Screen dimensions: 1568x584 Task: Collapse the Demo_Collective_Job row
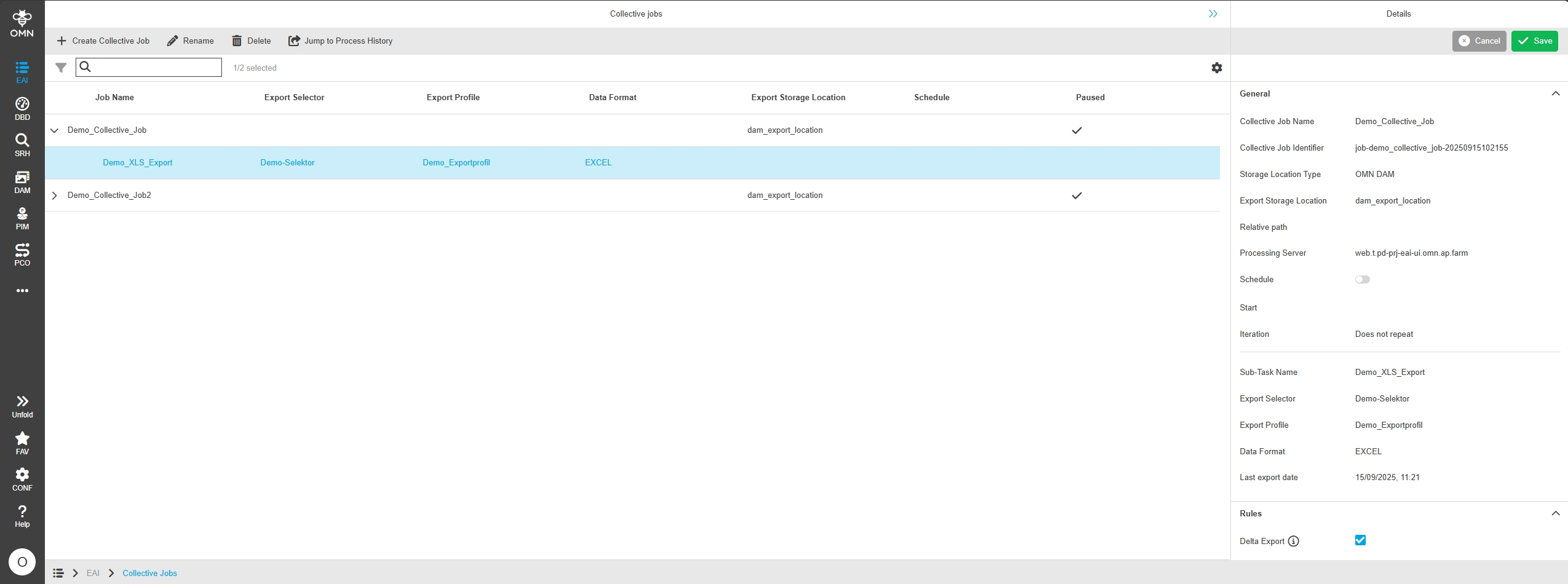coord(55,130)
